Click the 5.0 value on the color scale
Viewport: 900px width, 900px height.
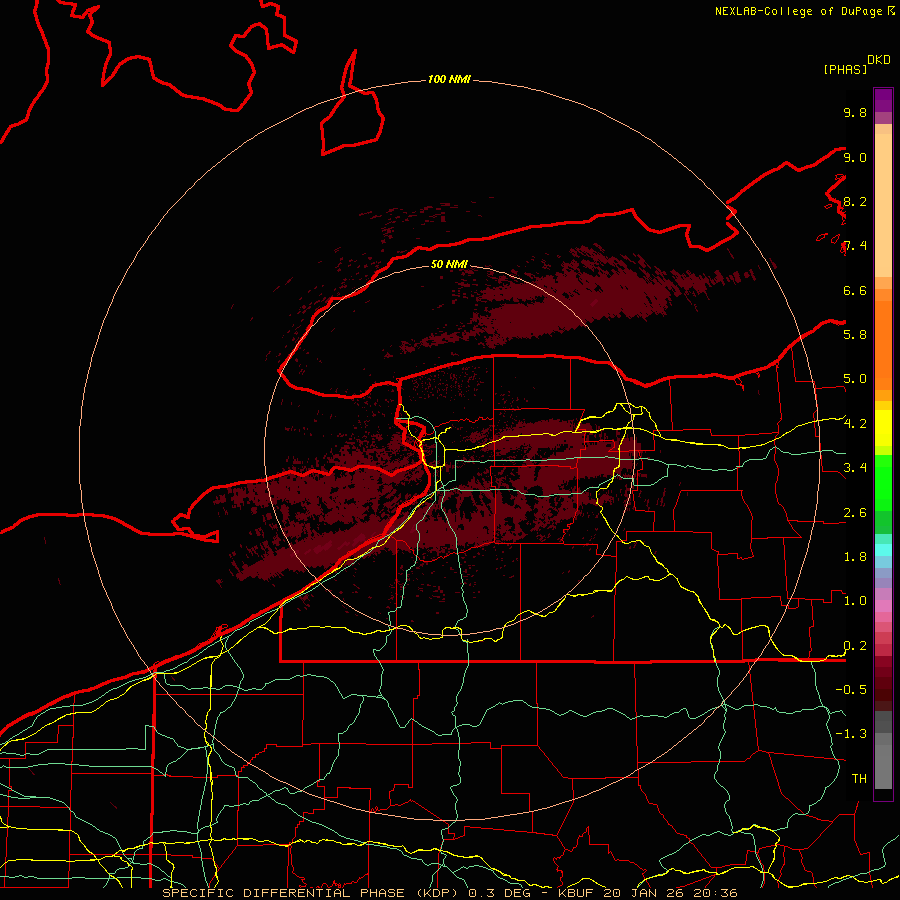[855, 379]
